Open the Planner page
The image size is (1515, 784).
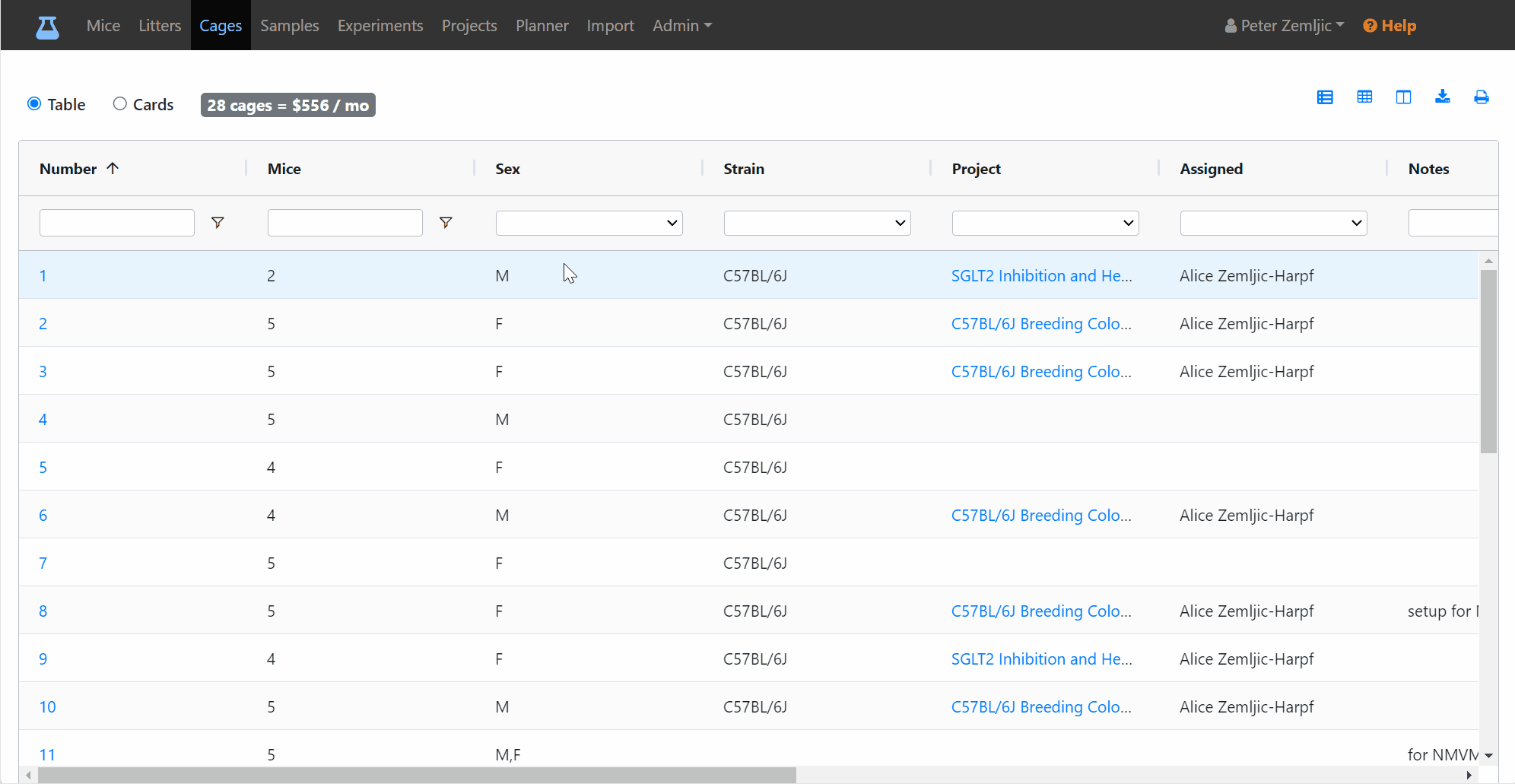[x=542, y=26]
